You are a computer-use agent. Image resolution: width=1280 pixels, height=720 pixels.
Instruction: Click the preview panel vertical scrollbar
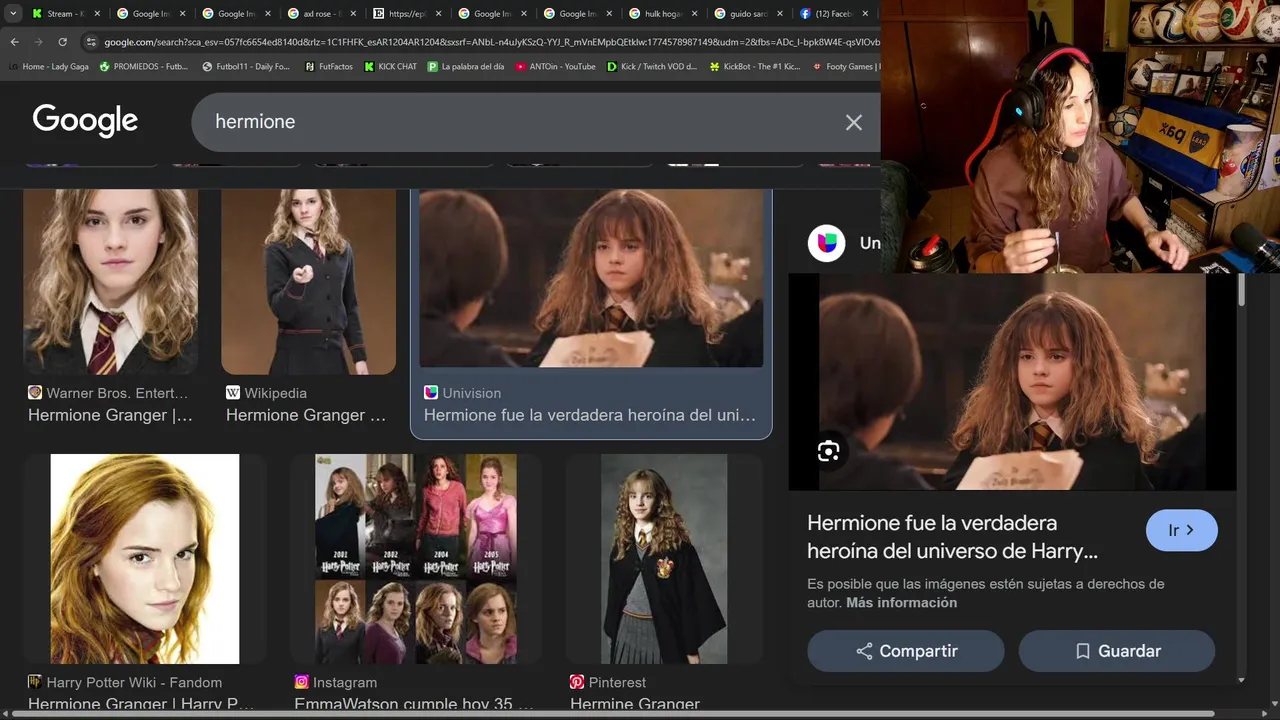1241,290
